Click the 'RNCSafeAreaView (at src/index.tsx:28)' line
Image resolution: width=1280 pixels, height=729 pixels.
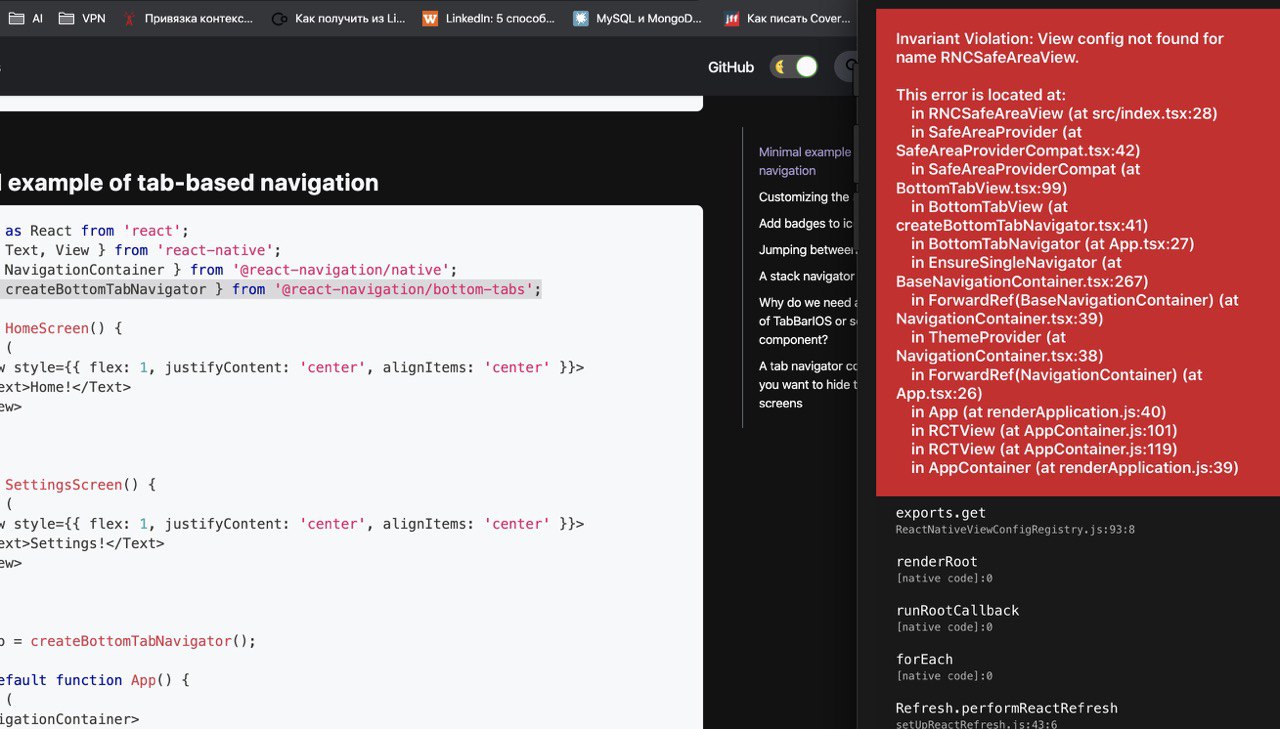[x=1064, y=113]
